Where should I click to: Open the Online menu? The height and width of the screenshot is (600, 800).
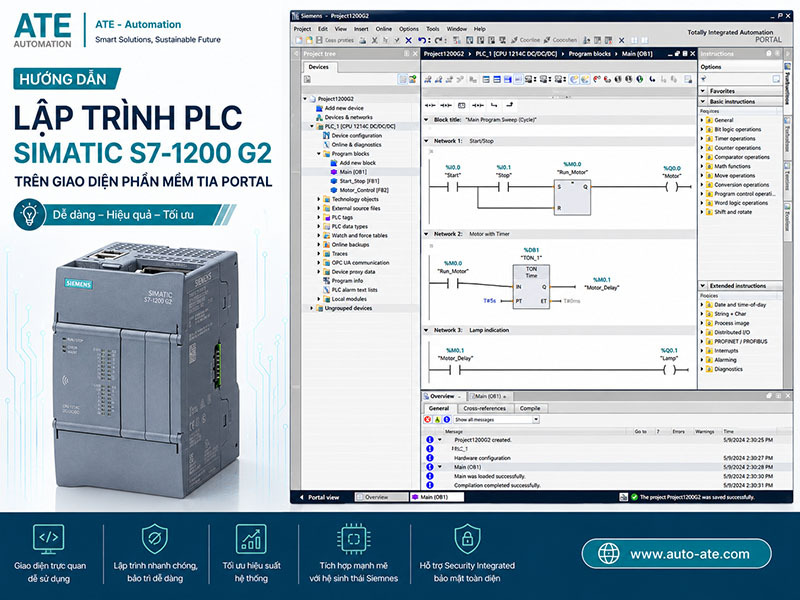384,29
